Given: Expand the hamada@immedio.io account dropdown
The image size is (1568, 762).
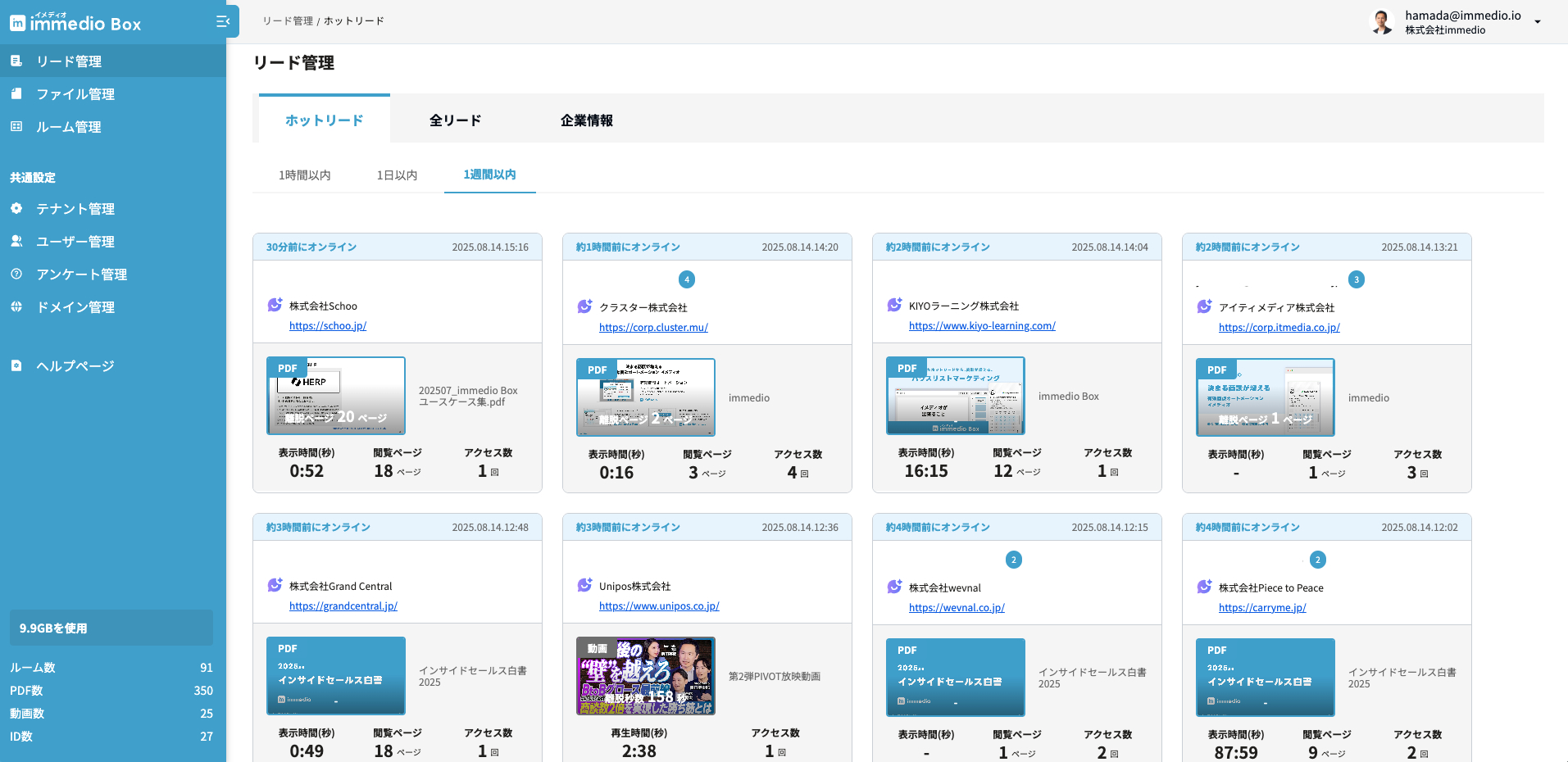Looking at the screenshot, I should coord(1538,22).
